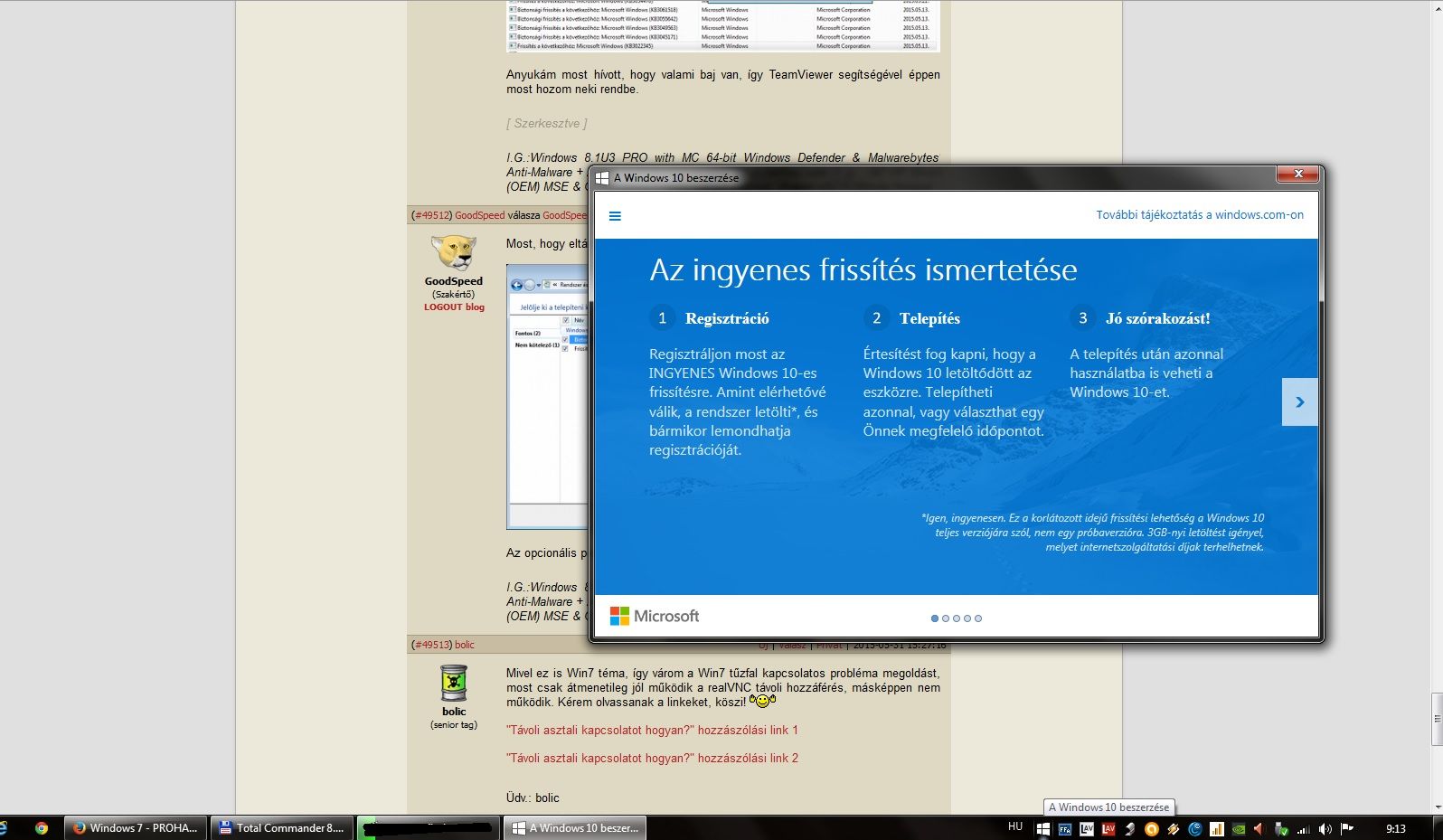Open the update list screenshot thumbnail in the top post
Screen dimensions: 1443x840
coord(723,25)
